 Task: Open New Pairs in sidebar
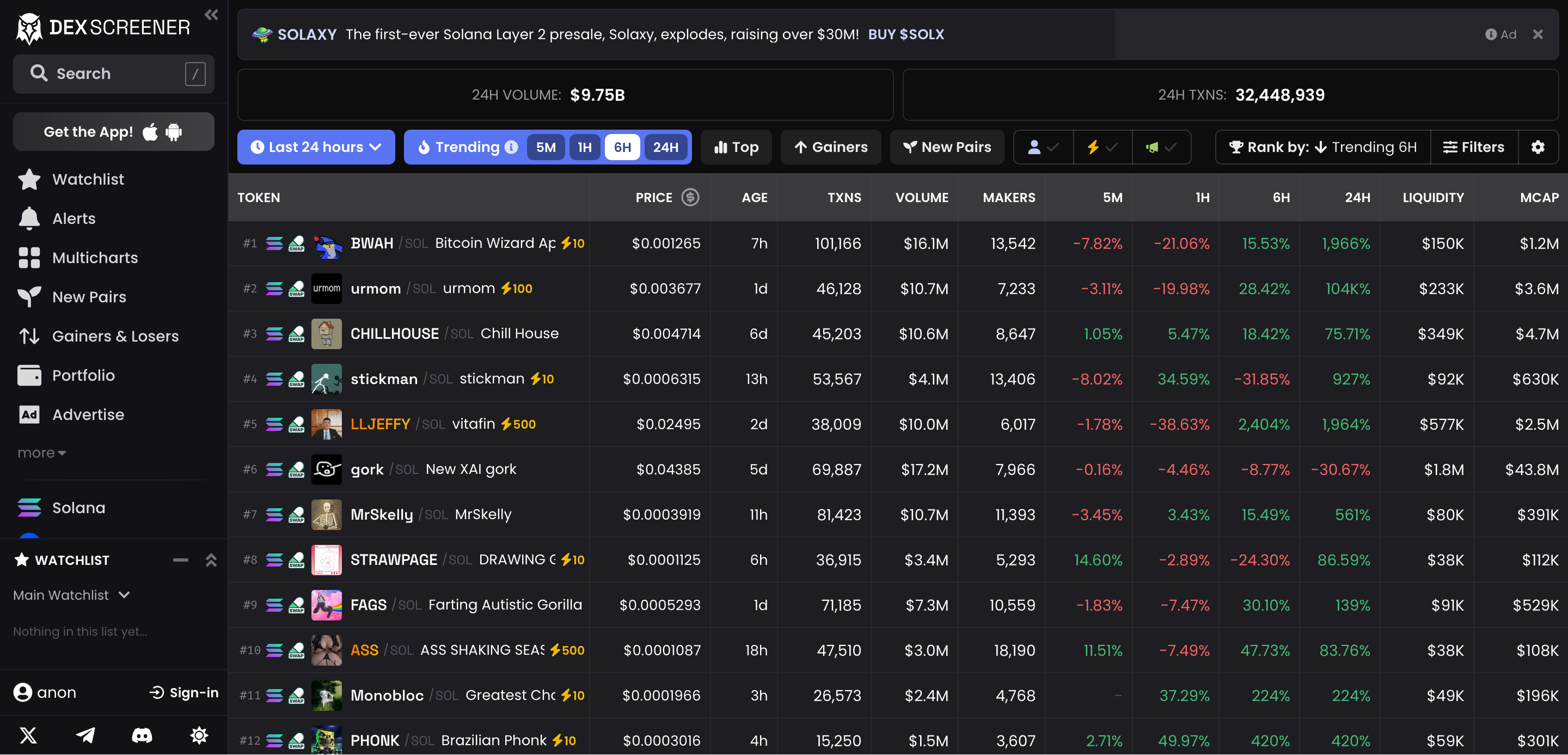point(72,296)
